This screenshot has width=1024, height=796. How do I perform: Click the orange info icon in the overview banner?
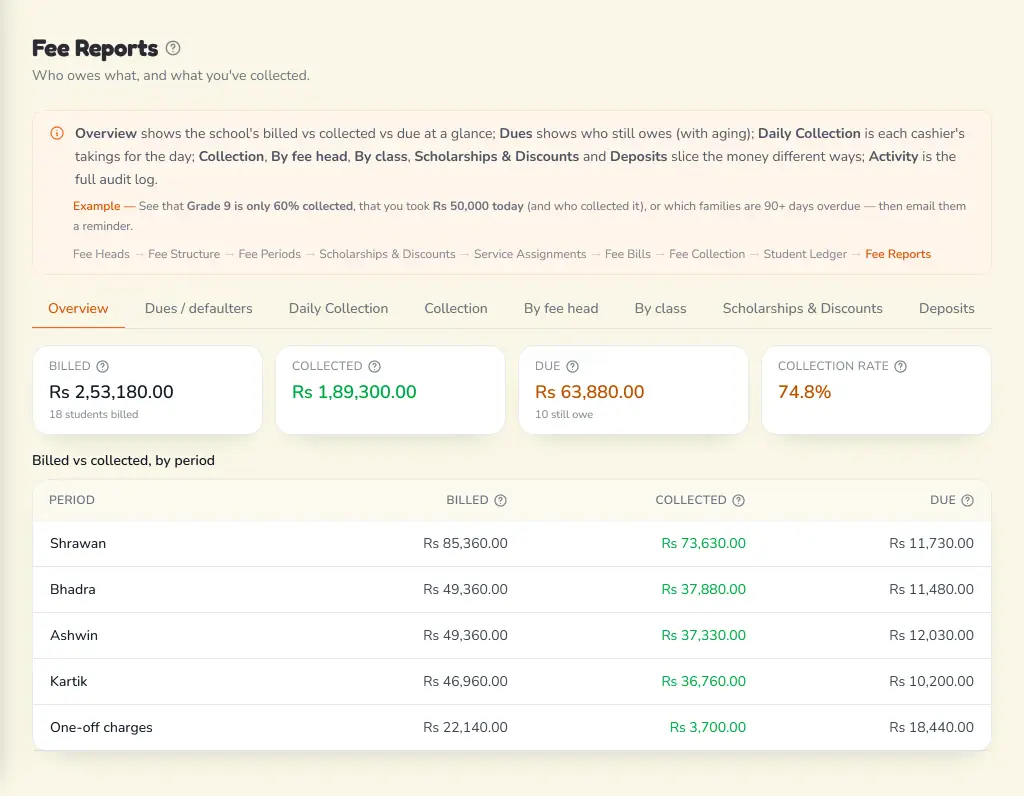(x=57, y=133)
